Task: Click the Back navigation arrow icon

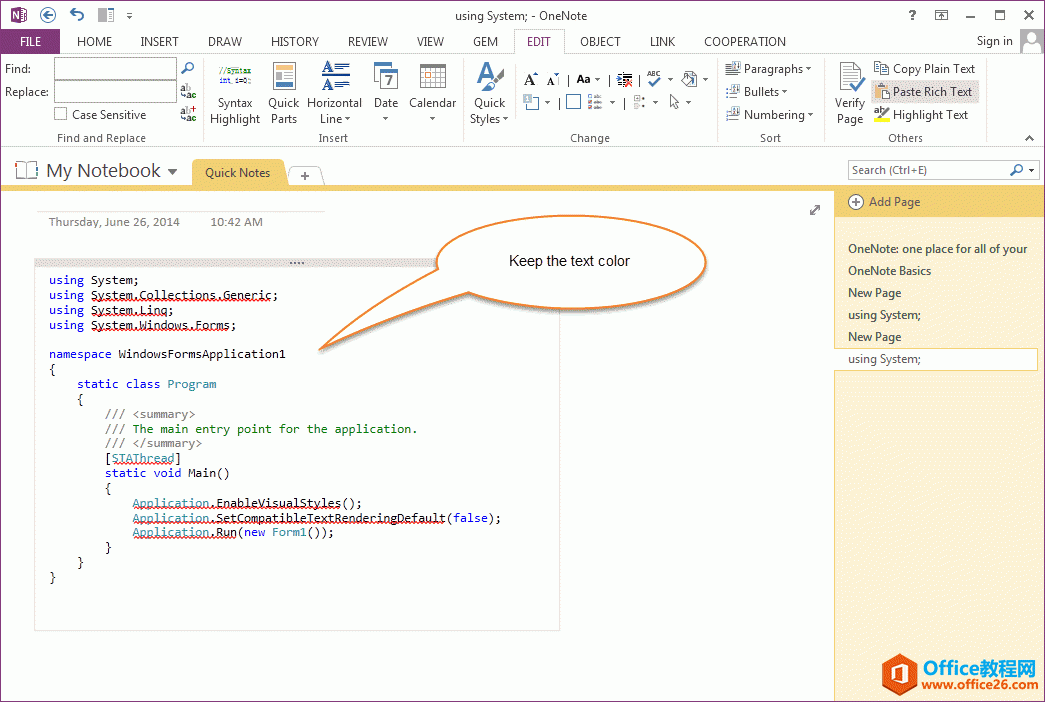Action: click(x=48, y=15)
